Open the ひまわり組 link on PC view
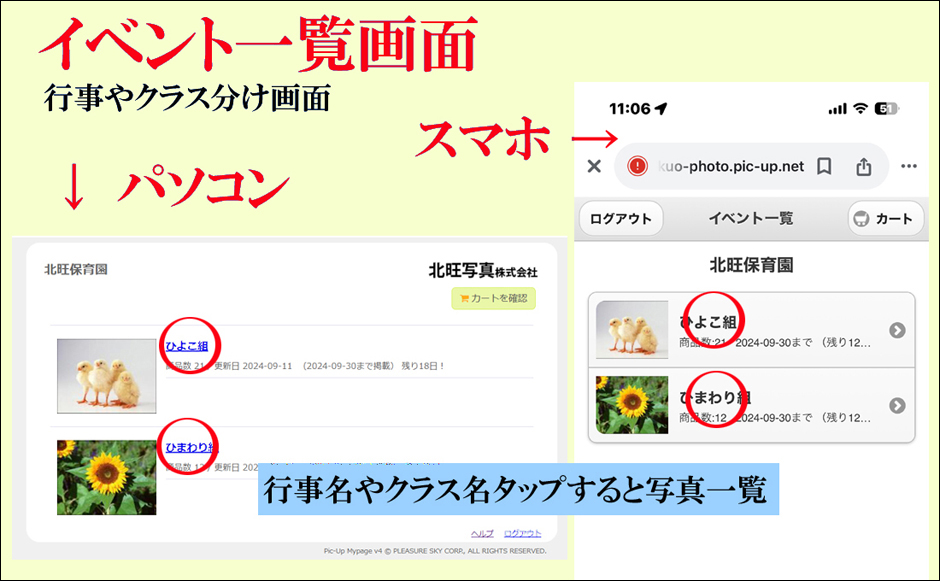940x581 pixels. point(189,447)
